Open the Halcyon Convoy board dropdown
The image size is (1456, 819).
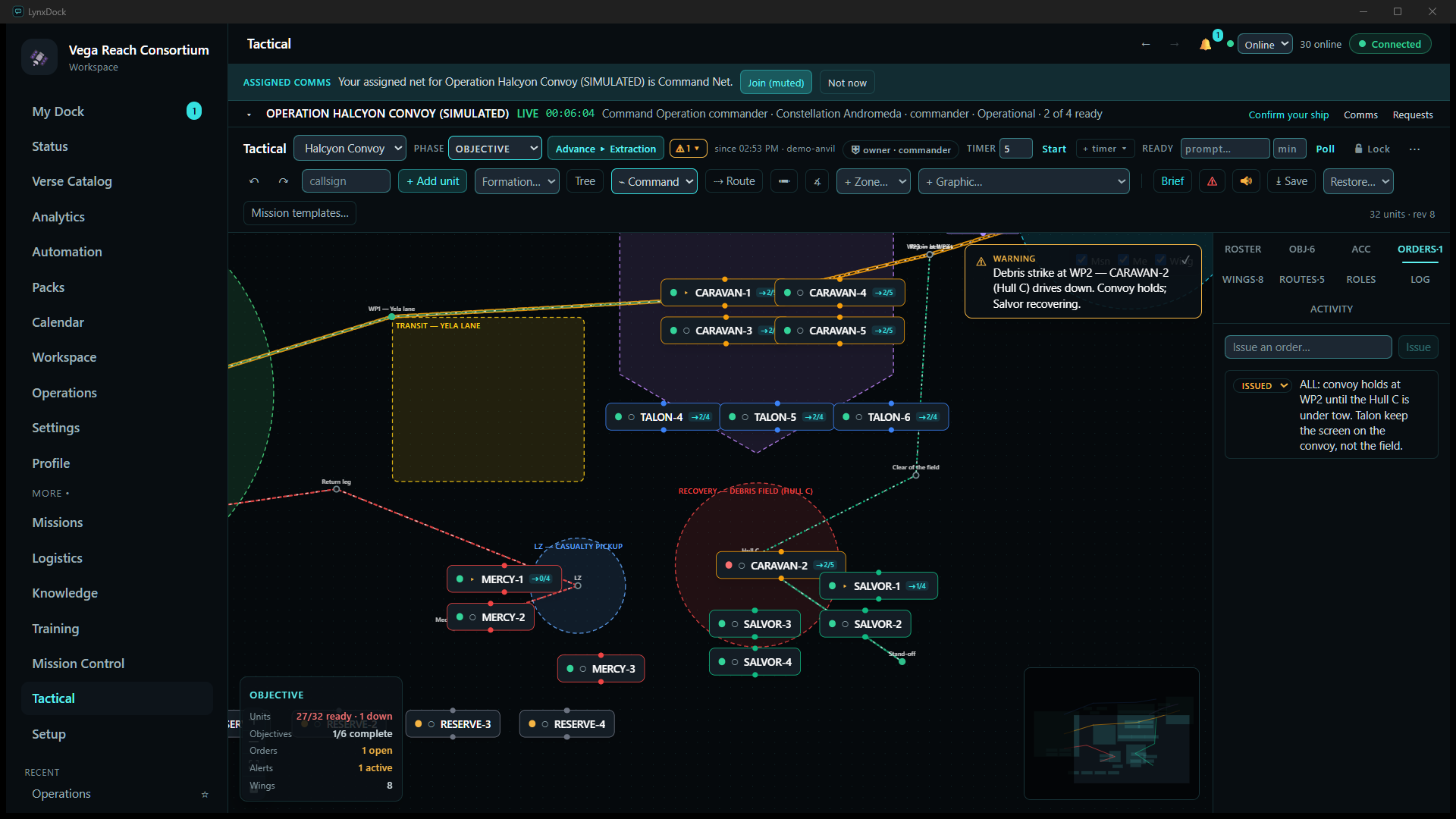(350, 149)
